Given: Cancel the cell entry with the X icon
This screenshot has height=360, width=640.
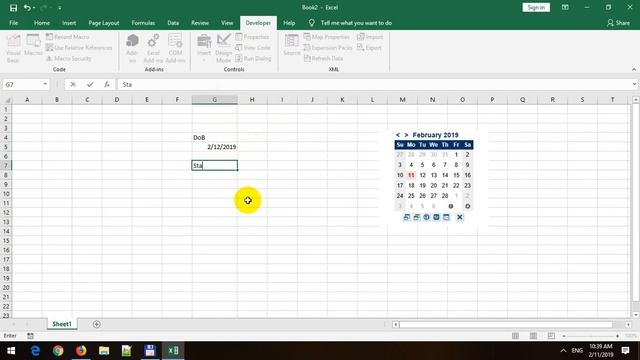Looking at the screenshot, I should 73,84.
